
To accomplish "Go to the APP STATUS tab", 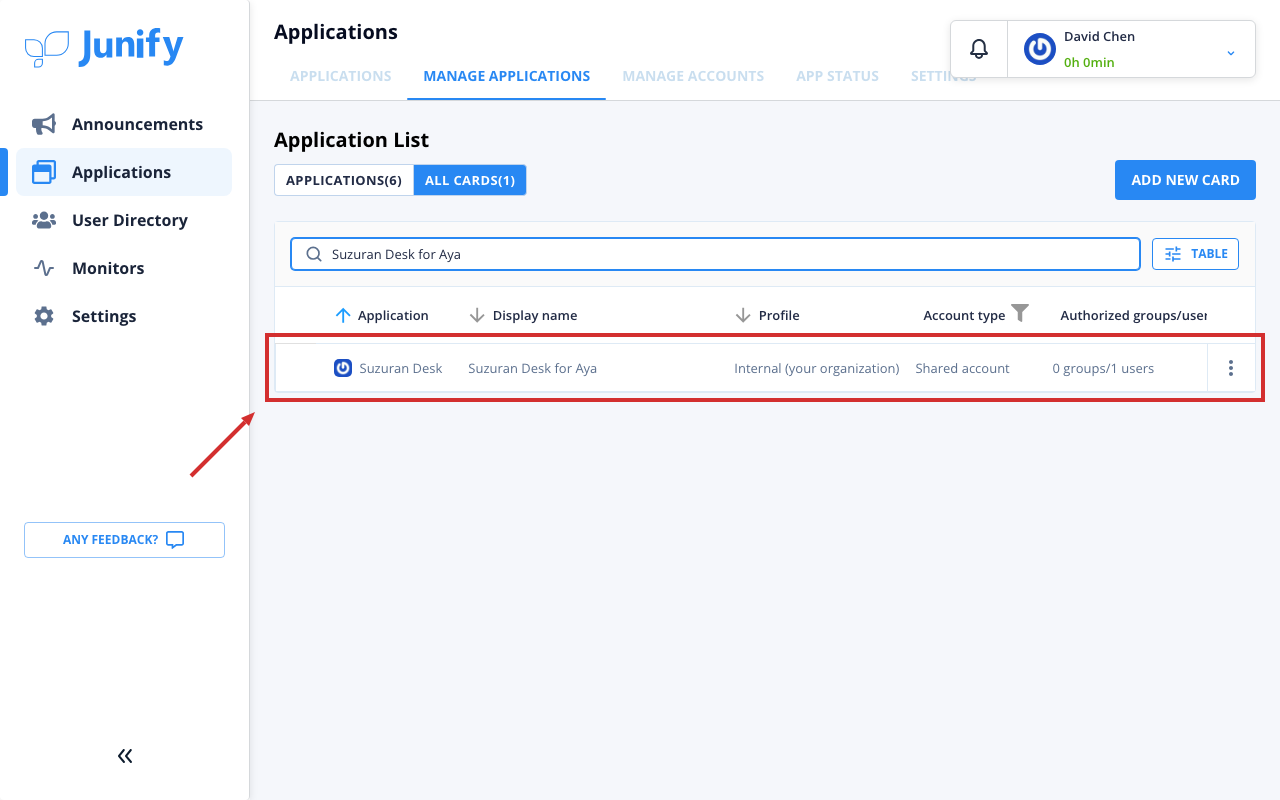I will pos(838,76).
